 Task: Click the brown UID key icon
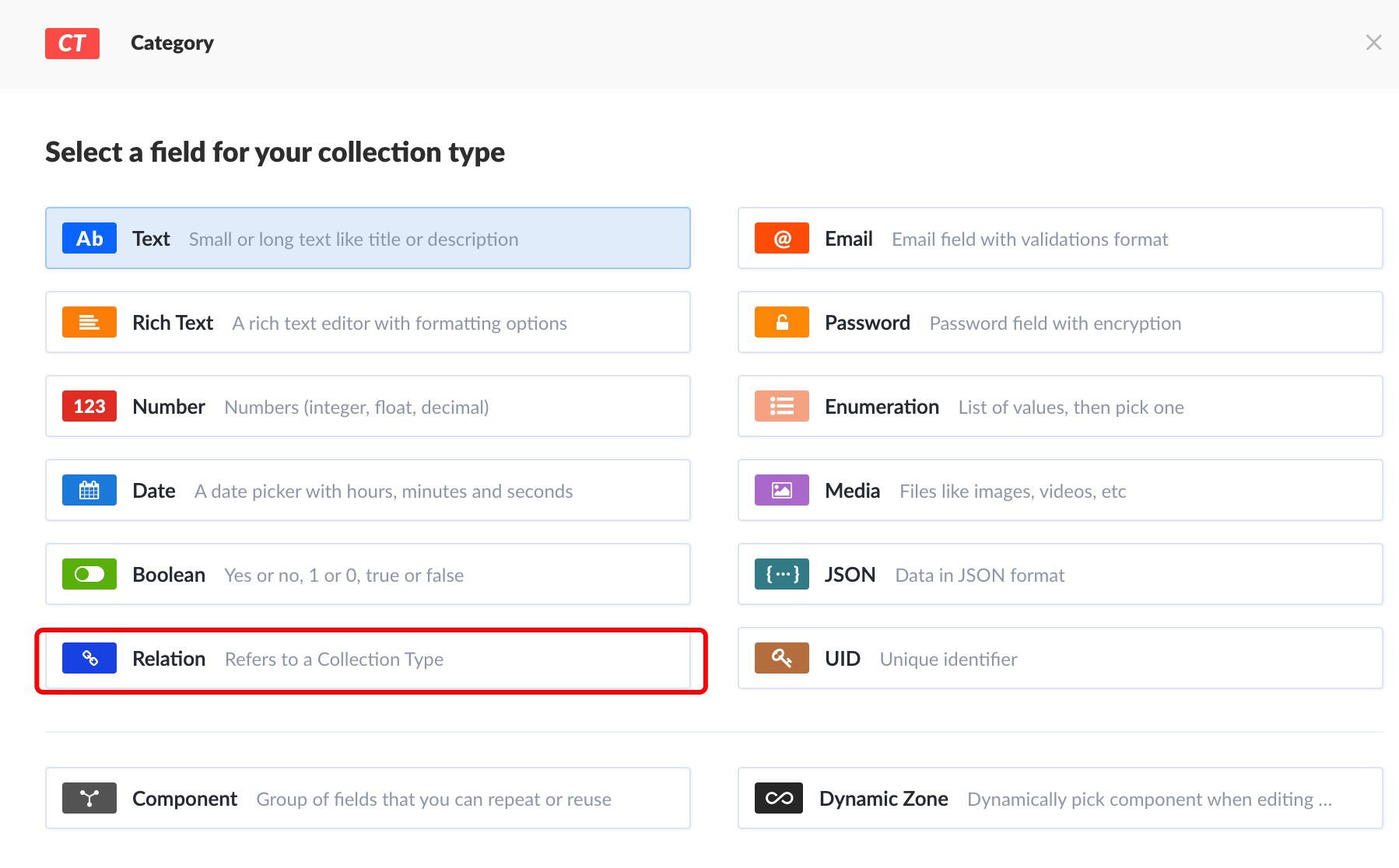(782, 658)
